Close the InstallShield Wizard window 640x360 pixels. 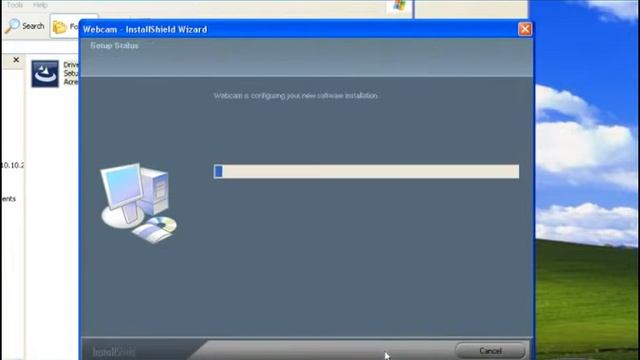click(525, 29)
